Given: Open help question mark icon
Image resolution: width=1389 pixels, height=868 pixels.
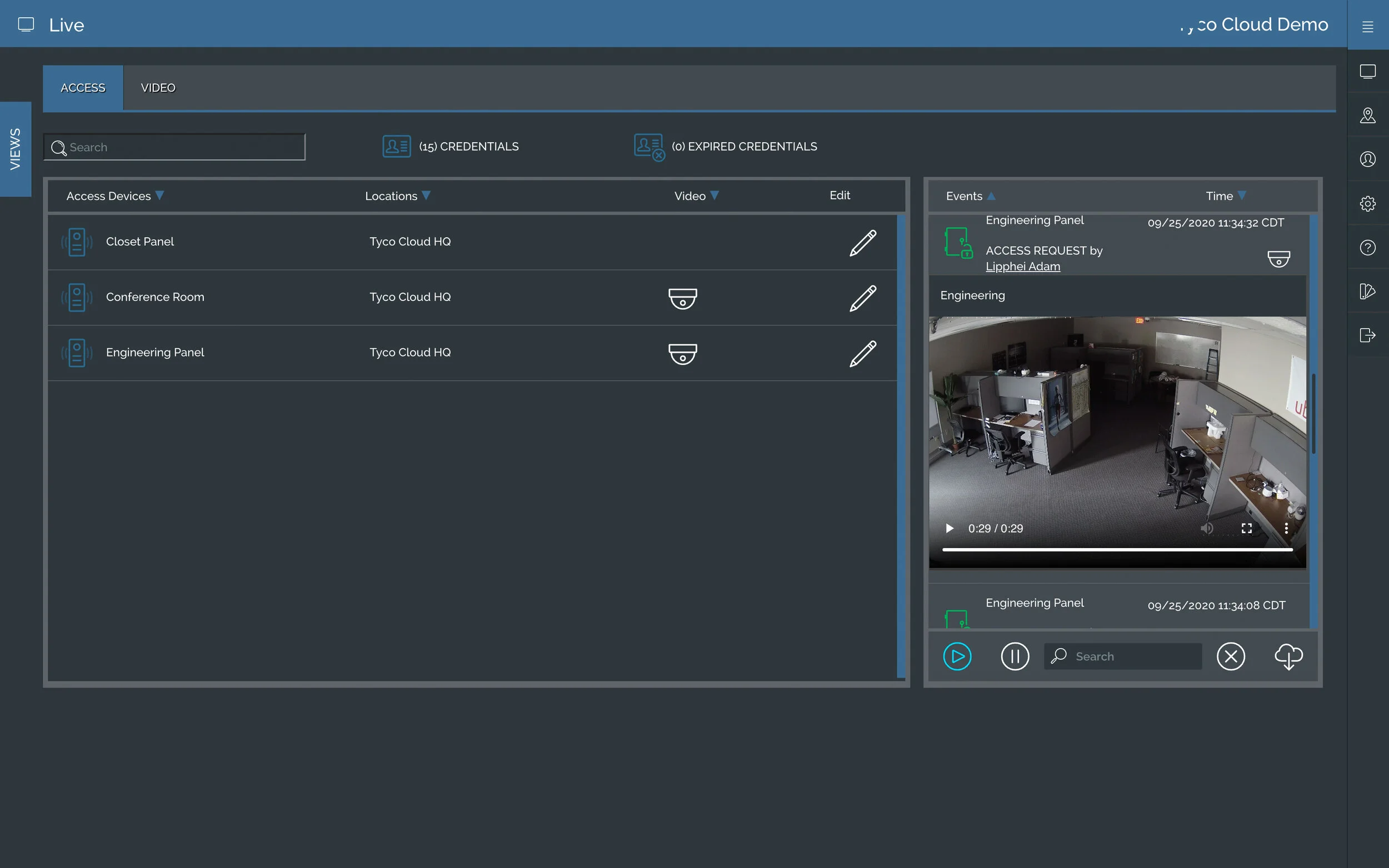Looking at the screenshot, I should [x=1368, y=248].
